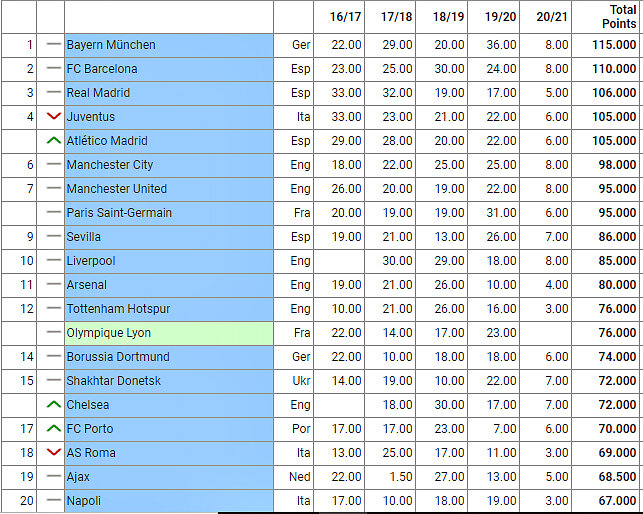The height and width of the screenshot is (514, 643).
Task: Open the Napoli club link
Action: 84,500
